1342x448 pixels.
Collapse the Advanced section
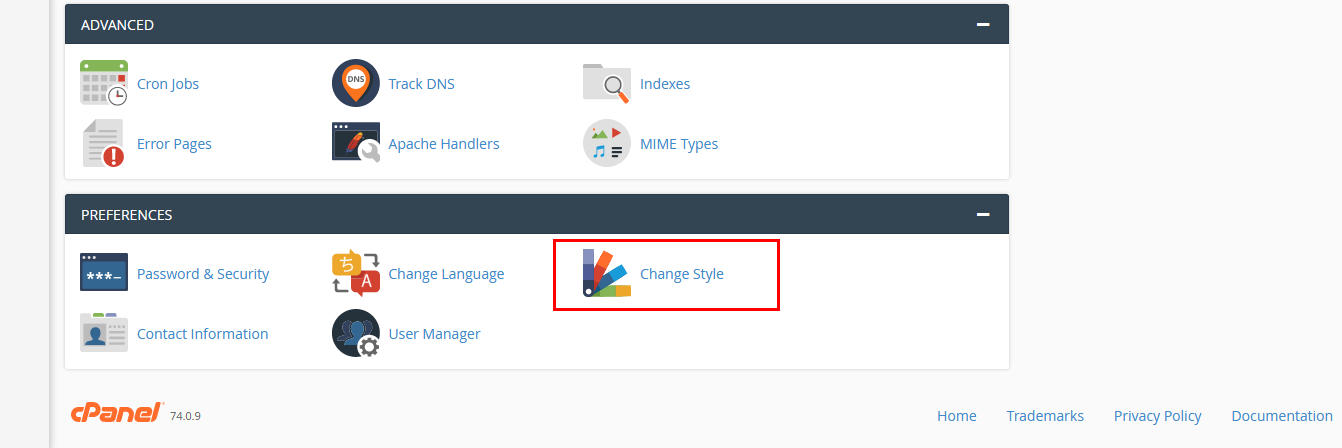983,24
